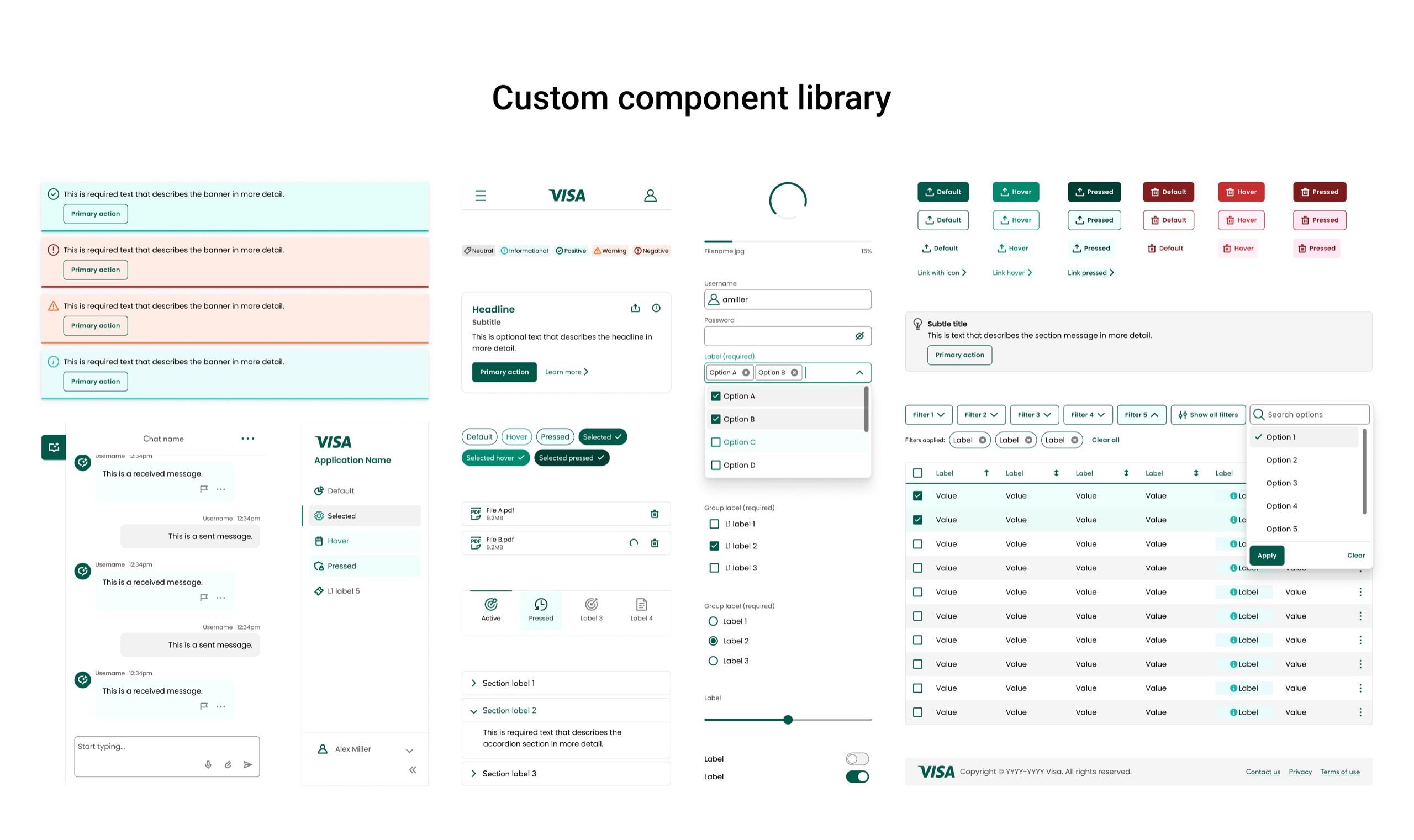This screenshot has height=840, width=1414.
Task: Click the info icon on the Headline card
Action: click(x=656, y=308)
